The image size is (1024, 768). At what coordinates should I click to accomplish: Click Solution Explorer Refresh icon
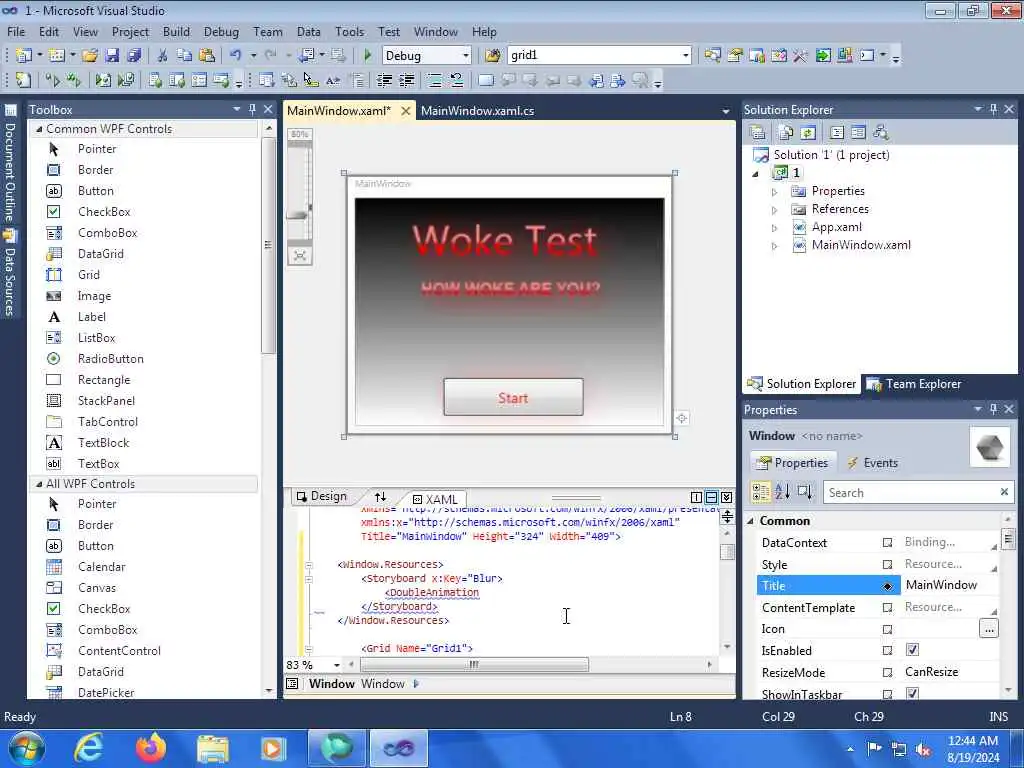(808, 133)
